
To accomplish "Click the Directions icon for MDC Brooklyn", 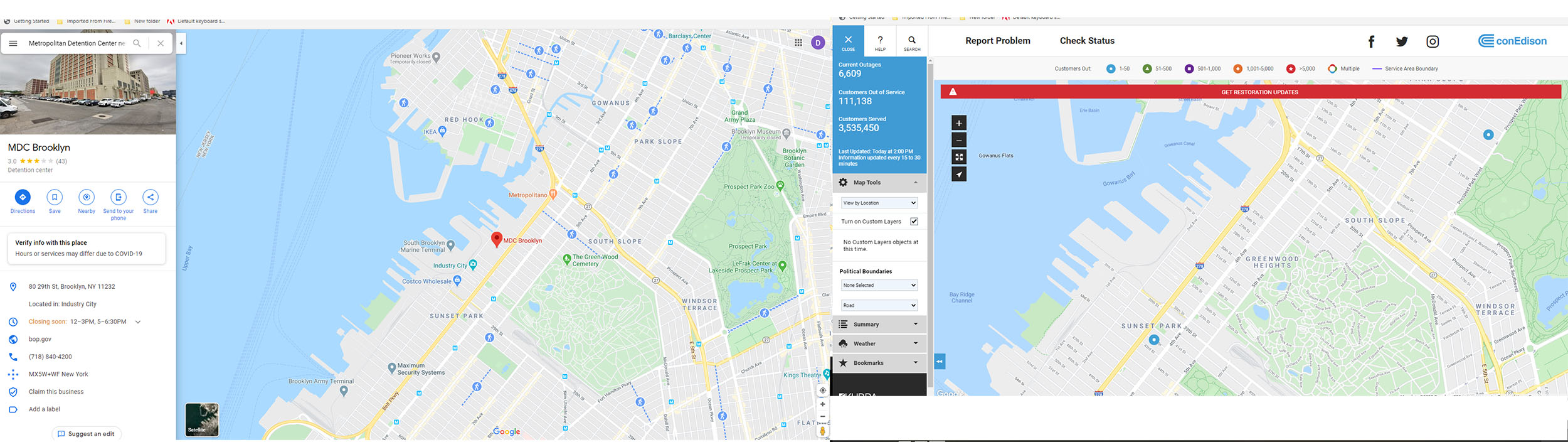I will (x=23, y=197).
